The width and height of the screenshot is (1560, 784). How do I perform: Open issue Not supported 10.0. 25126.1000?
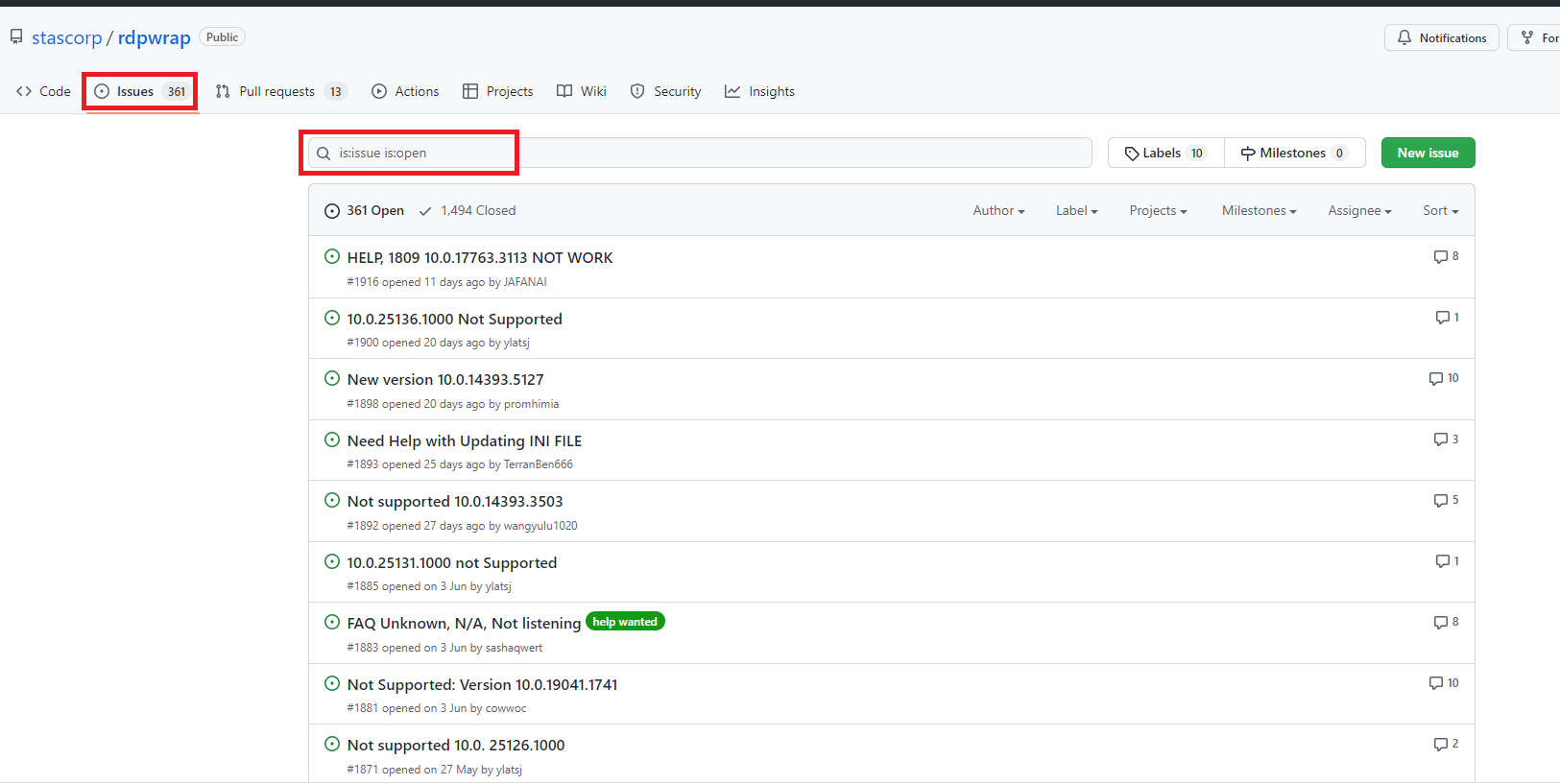tap(456, 745)
